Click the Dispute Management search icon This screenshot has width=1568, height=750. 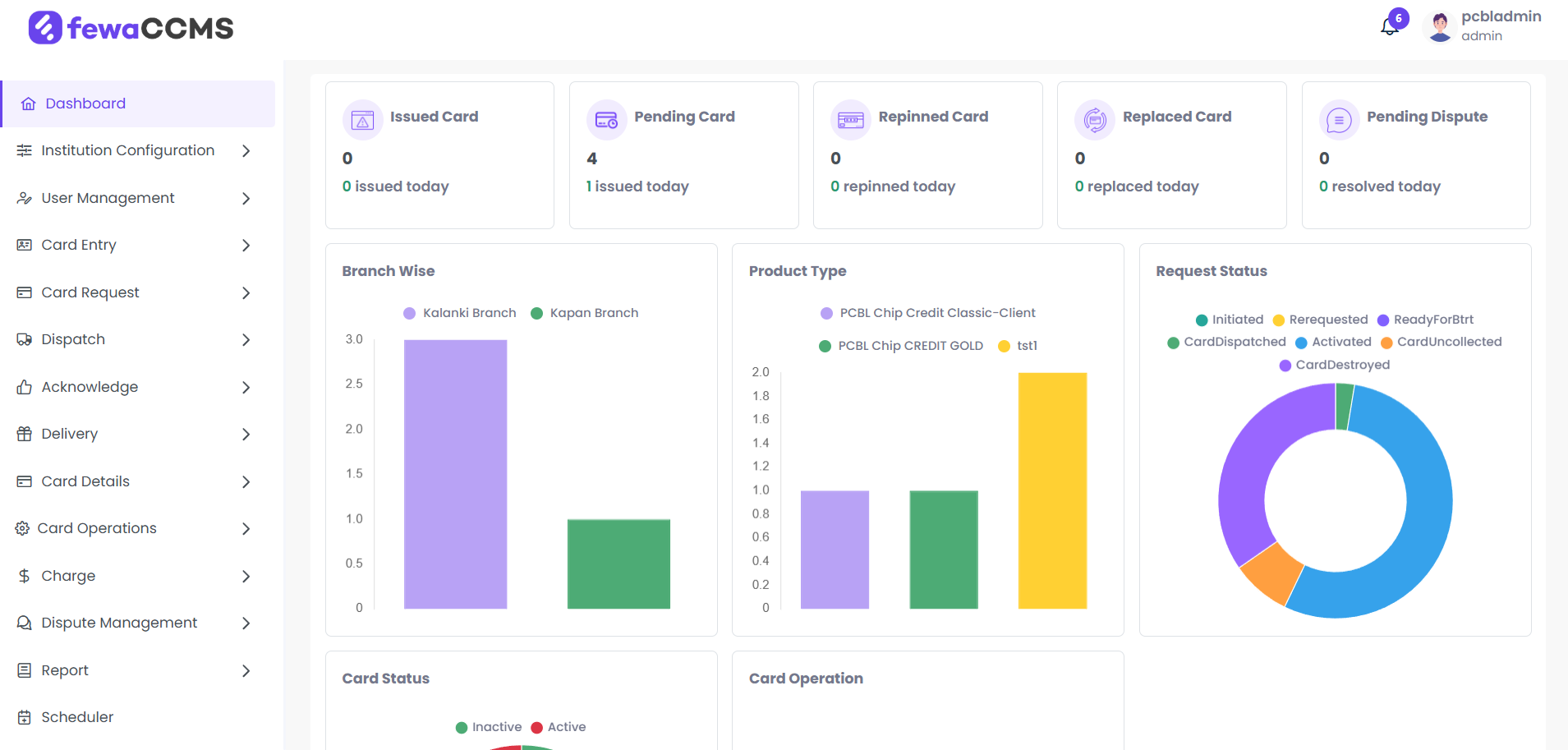[x=25, y=623]
